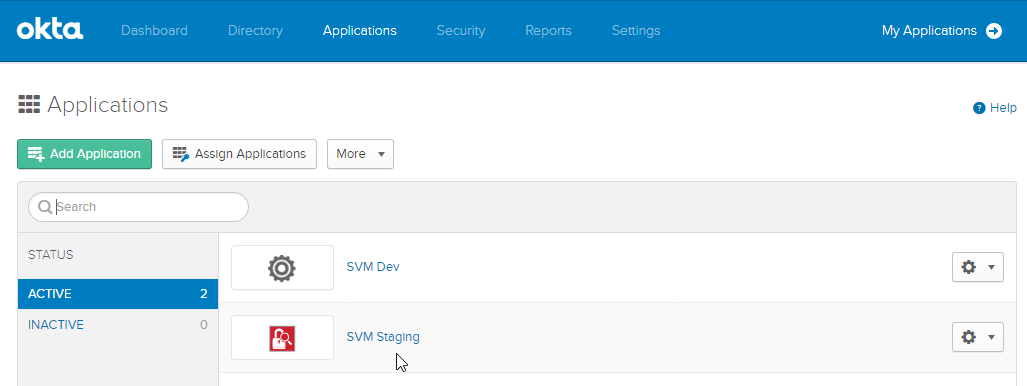This screenshot has height=386, width=1027.
Task: Open SVM Staging settings gear dropdown
Action: pyautogui.click(x=977, y=337)
